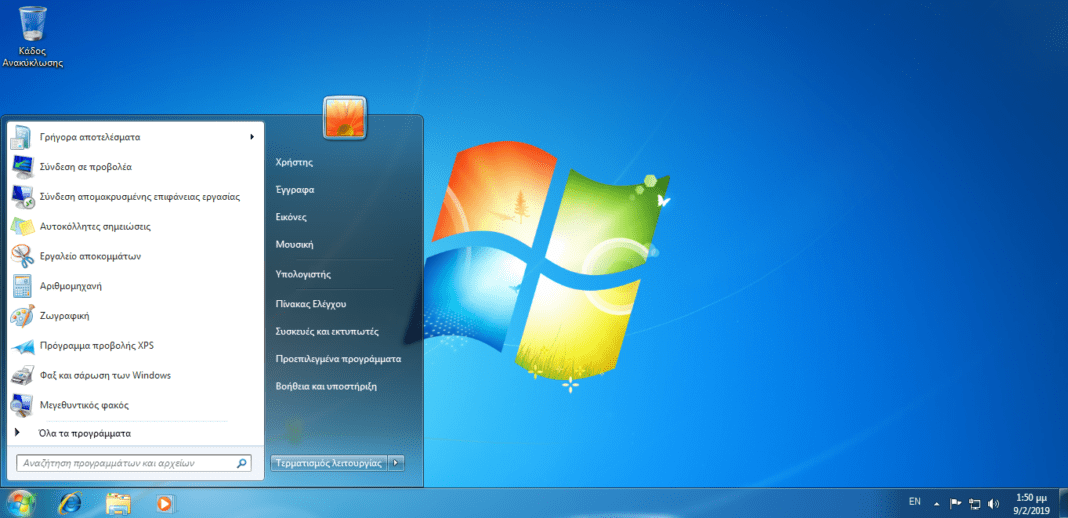Select Φαξ και σάρωση των Windows text
This screenshot has width=1068, height=518.
pos(106,375)
